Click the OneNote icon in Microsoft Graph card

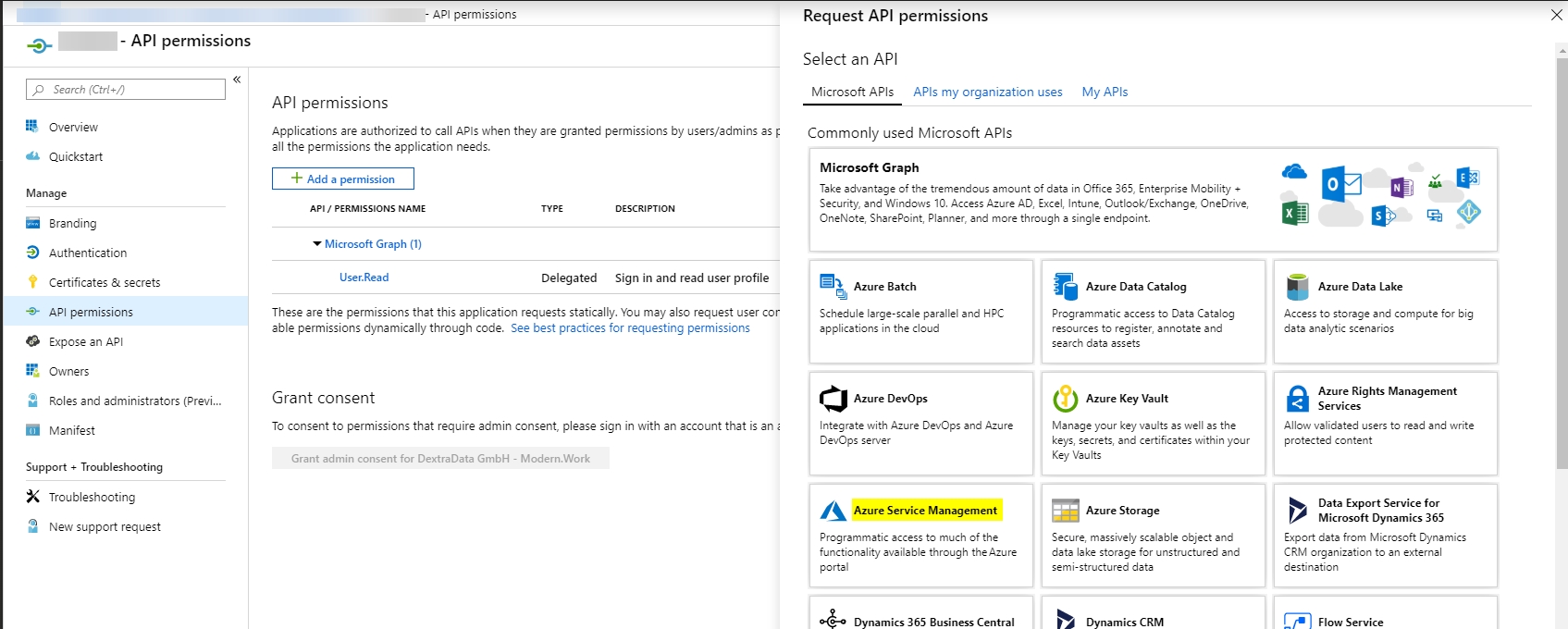coord(1401,188)
